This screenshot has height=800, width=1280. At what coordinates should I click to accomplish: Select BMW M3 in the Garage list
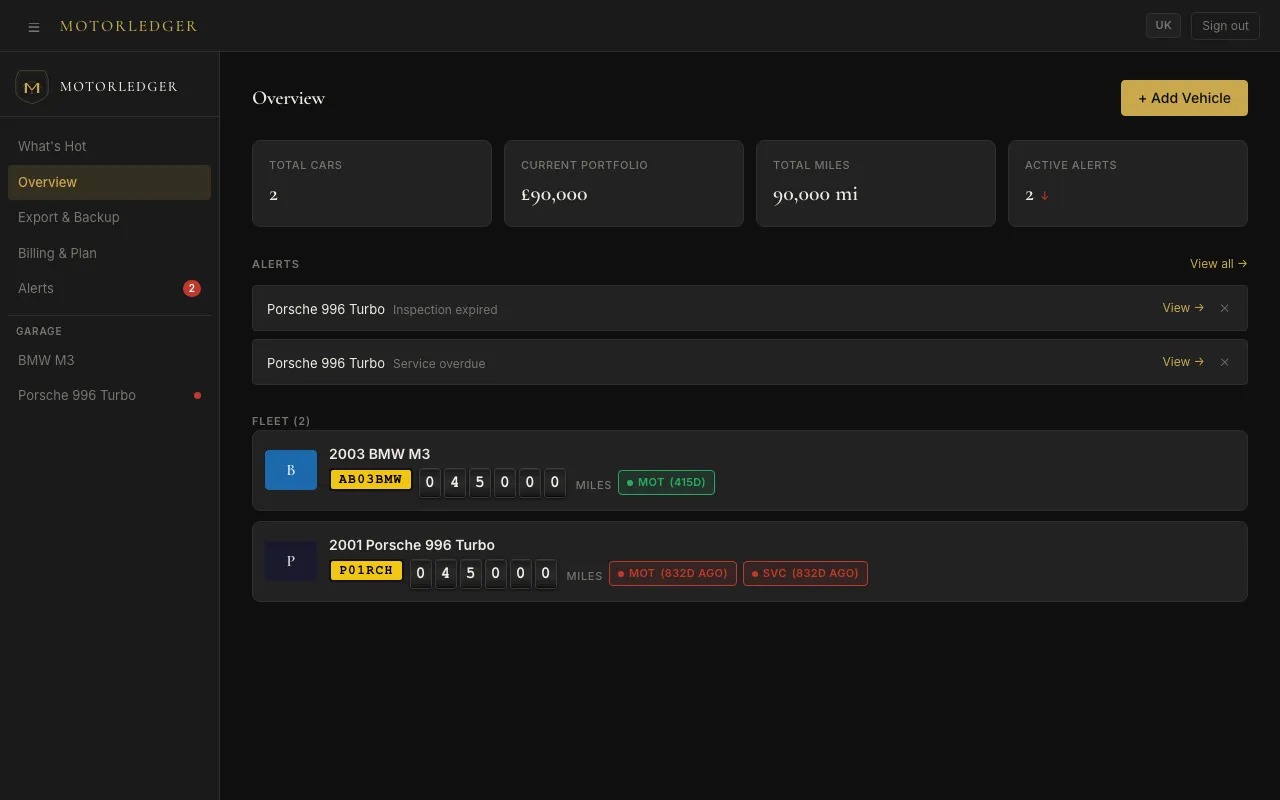[110, 360]
